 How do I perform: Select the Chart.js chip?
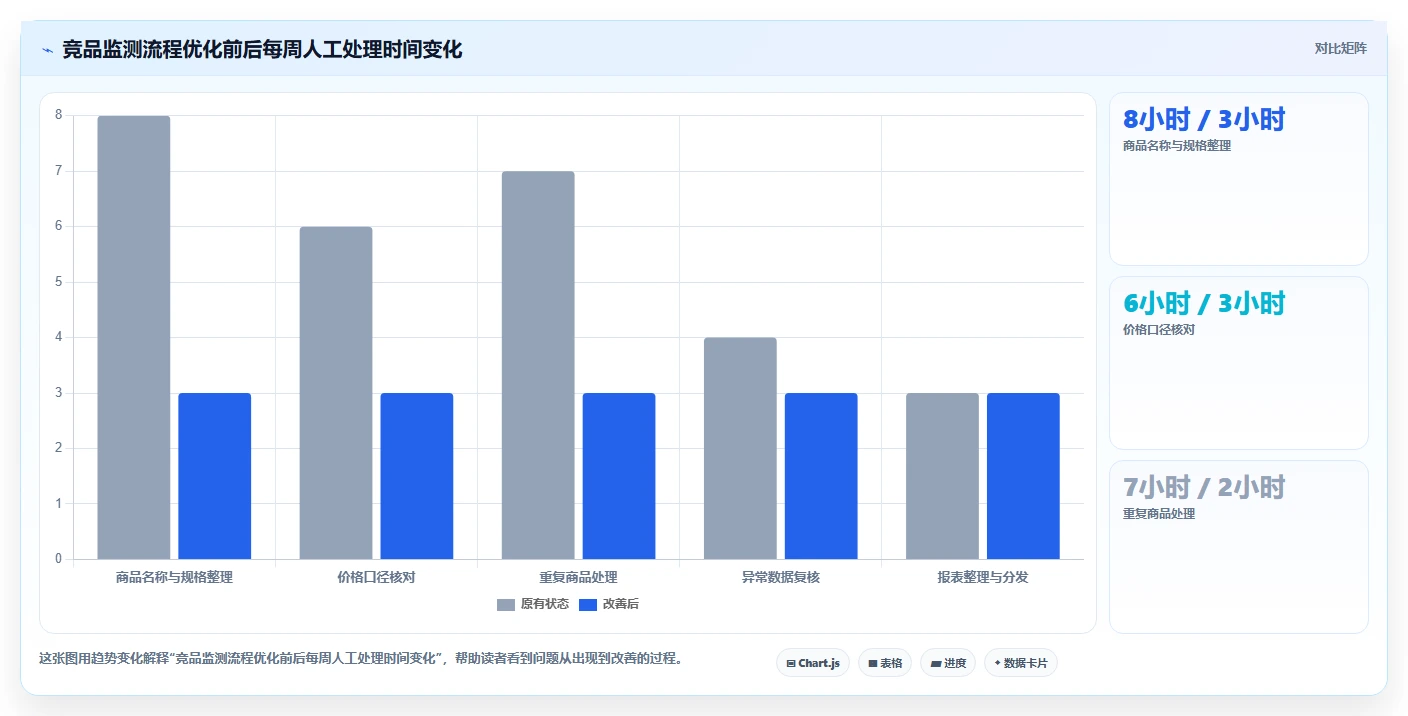point(813,663)
